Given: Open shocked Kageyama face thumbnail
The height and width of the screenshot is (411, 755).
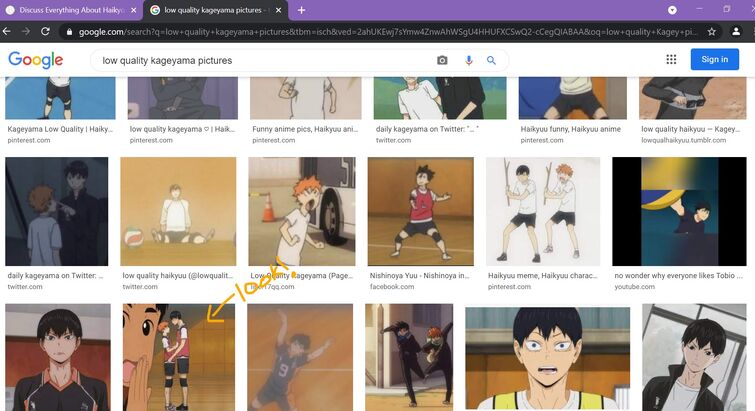Looking at the screenshot, I should coord(547,359).
